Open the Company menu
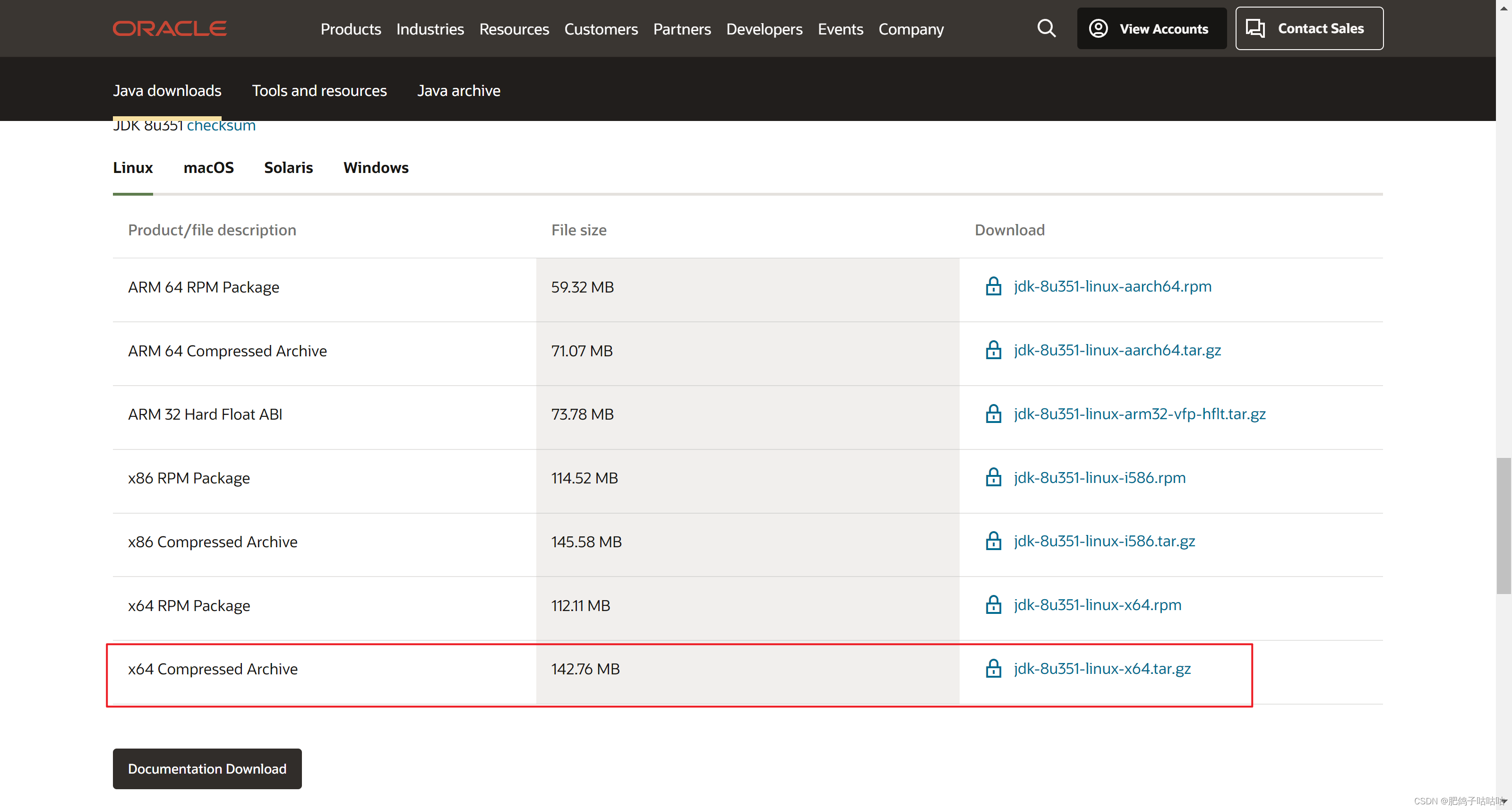 click(911, 29)
